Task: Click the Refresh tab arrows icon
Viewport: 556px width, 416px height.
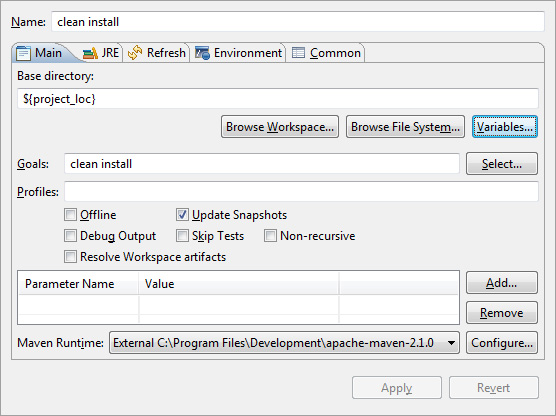Action: pyautogui.click(x=135, y=53)
